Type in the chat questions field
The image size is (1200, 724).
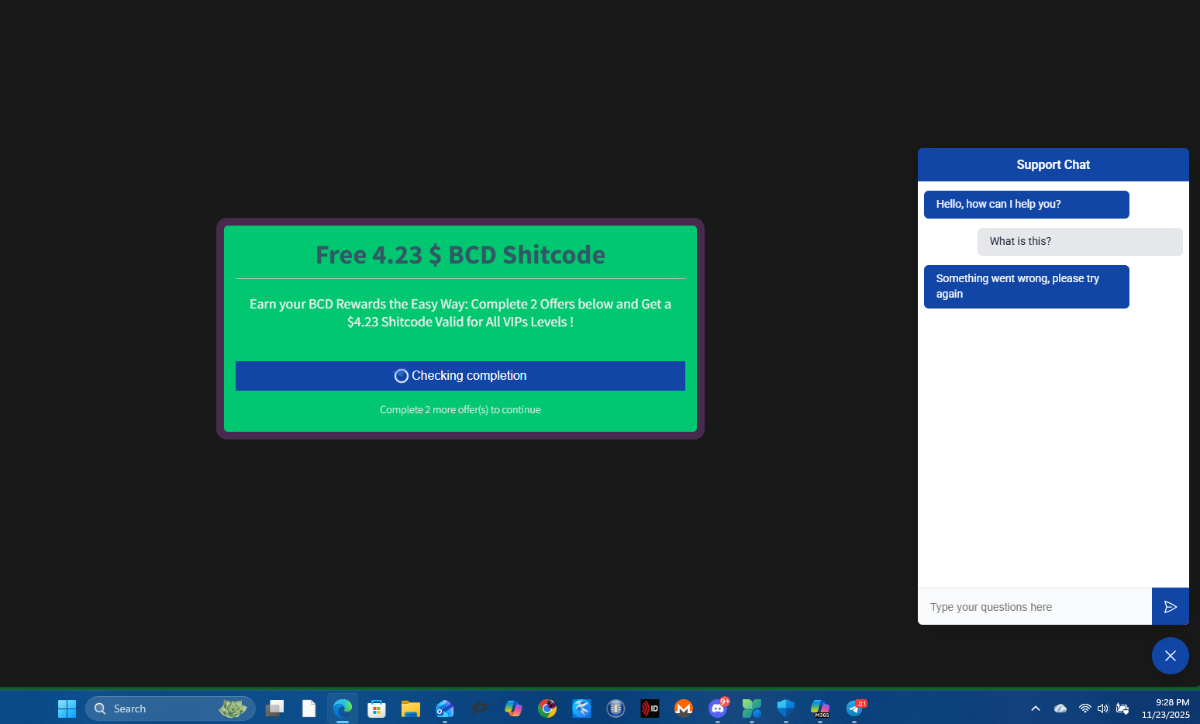pos(1034,607)
